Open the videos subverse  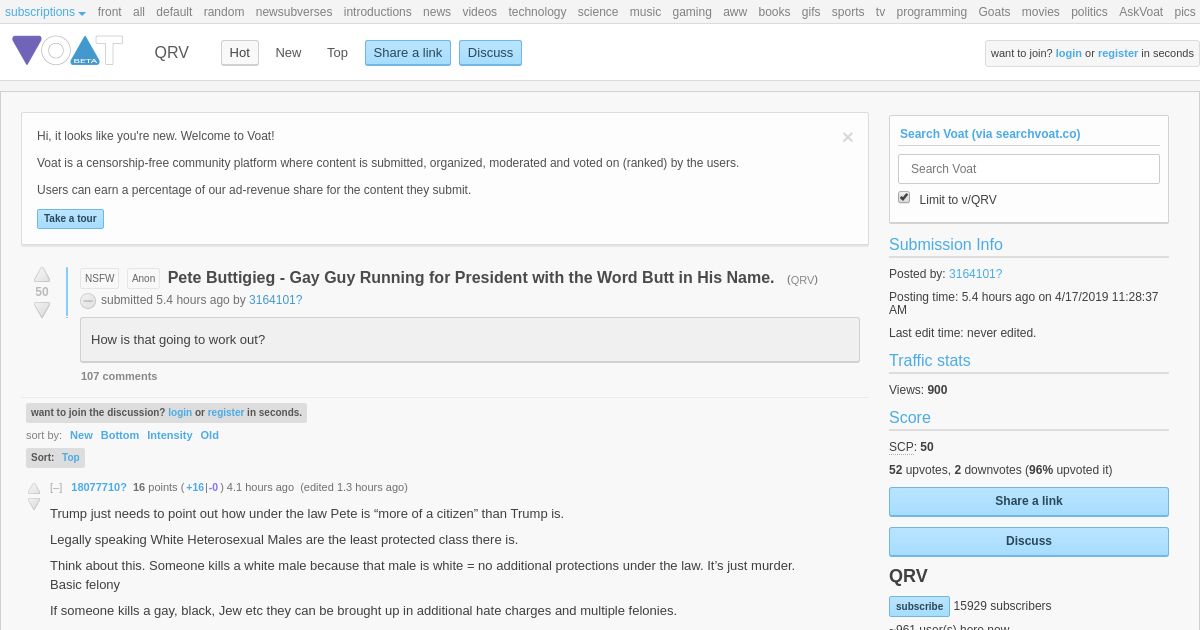[480, 12]
